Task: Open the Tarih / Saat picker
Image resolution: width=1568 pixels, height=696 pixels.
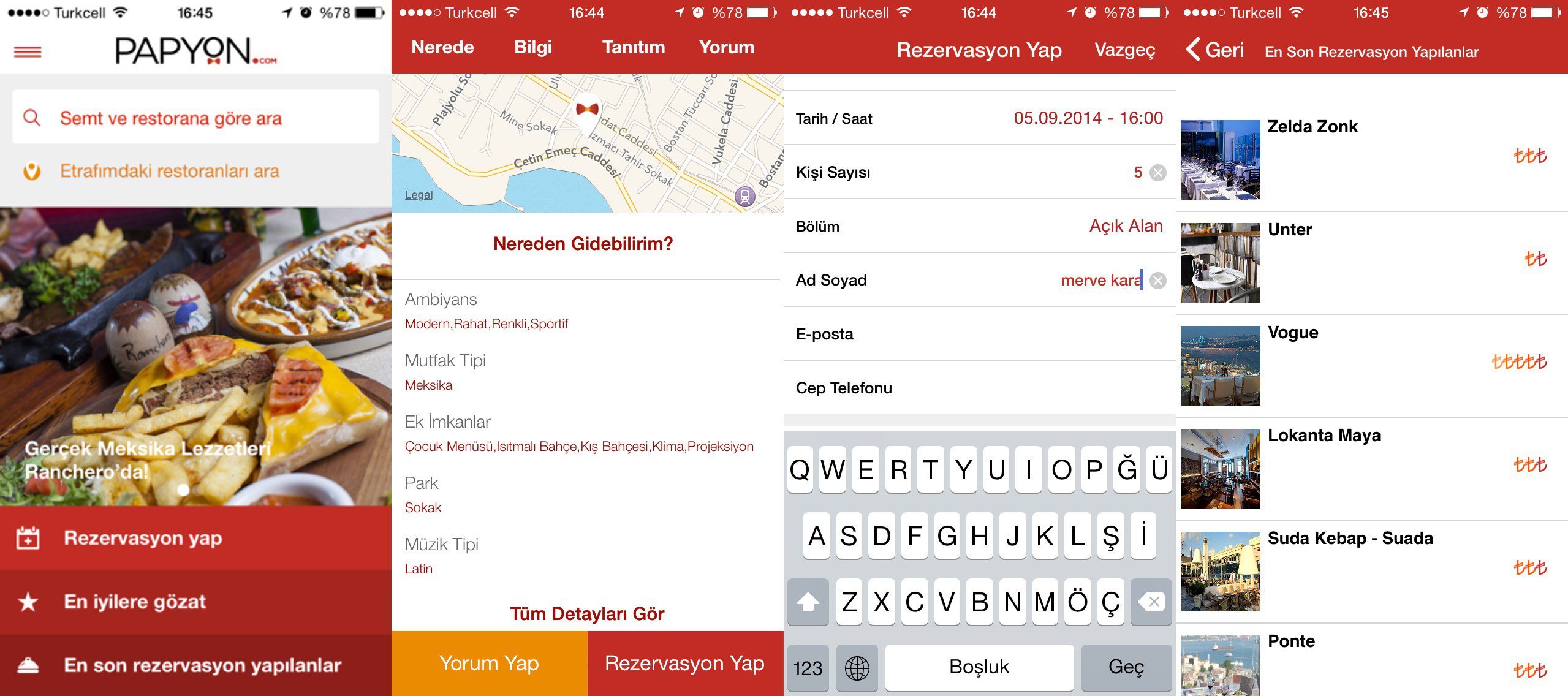Action: [x=979, y=118]
